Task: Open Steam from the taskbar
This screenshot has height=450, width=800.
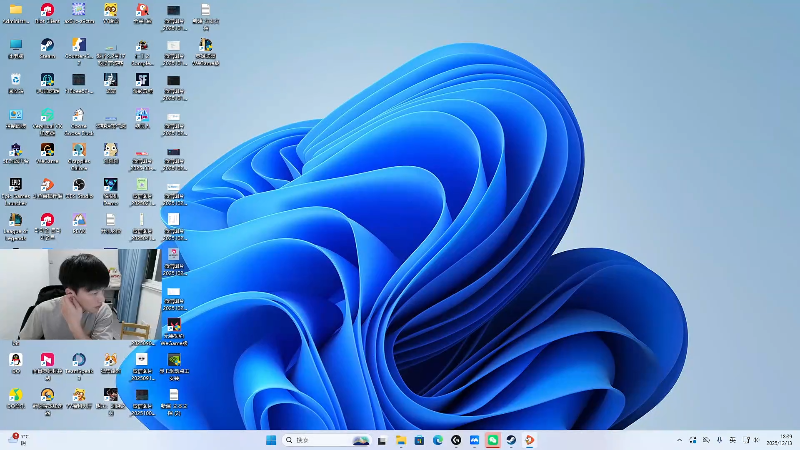Action: [x=510, y=440]
